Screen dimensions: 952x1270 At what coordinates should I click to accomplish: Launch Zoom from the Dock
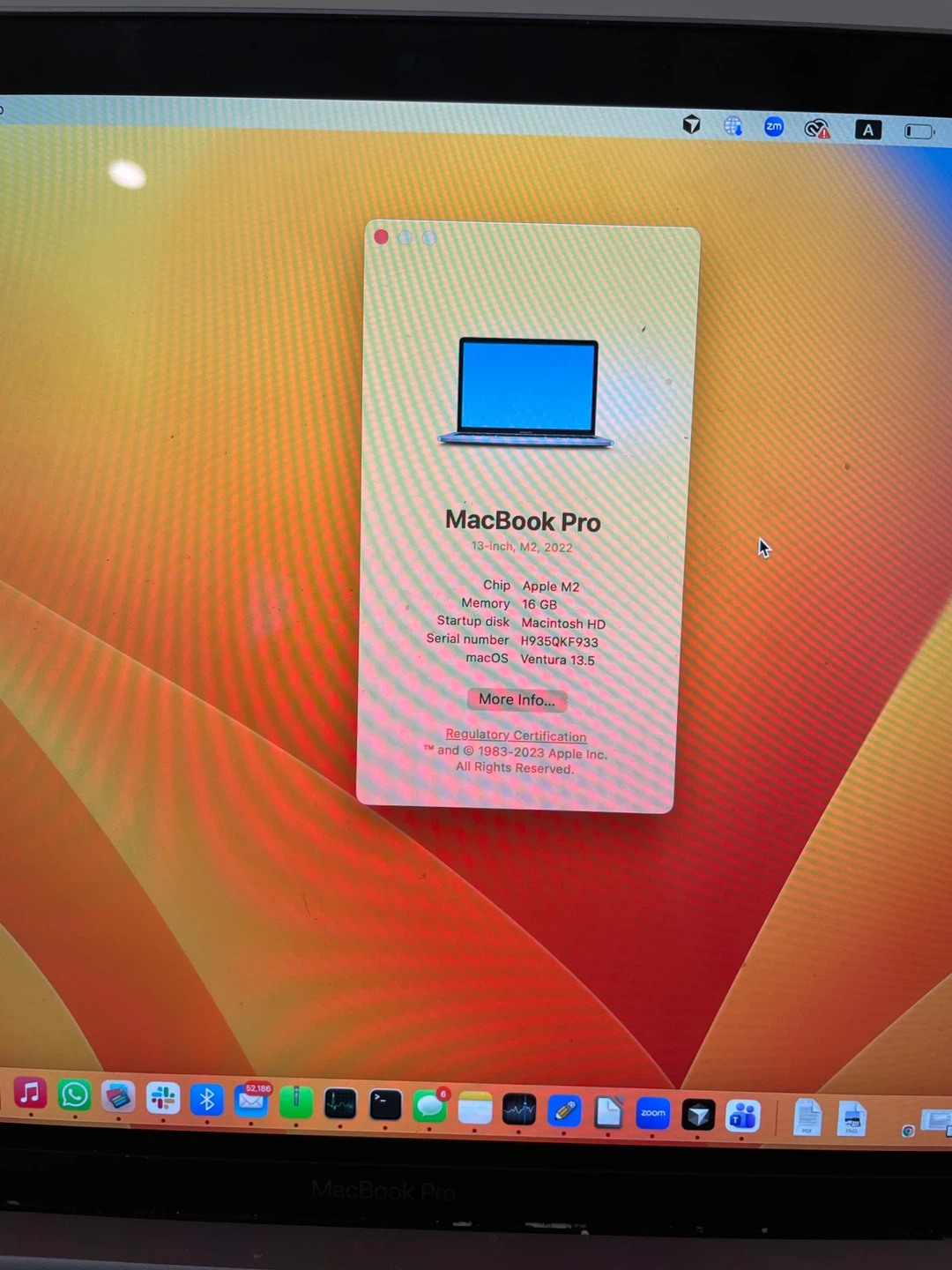tap(653, 1113)
